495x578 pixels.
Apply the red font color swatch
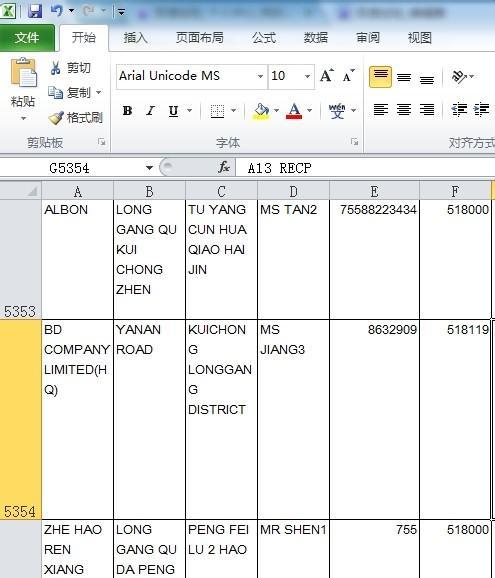pos(294,111)
